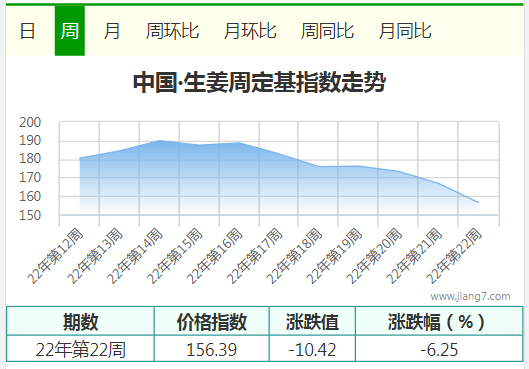Click the 价格指数 column header
Image resolution: width=529 pixels, height=369 pixels.
tap(212, 321)
